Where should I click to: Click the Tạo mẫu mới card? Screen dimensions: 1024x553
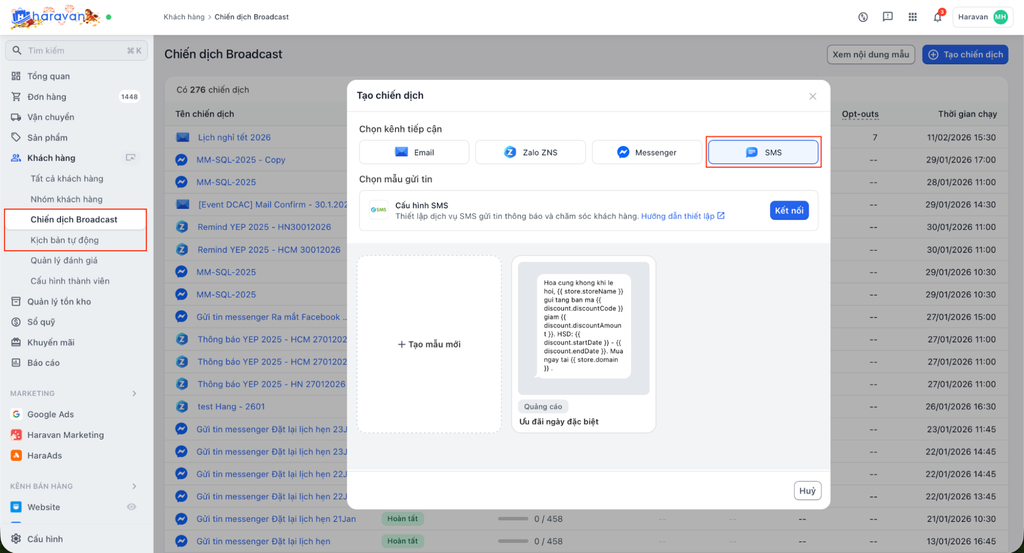[x=429, y=344]
